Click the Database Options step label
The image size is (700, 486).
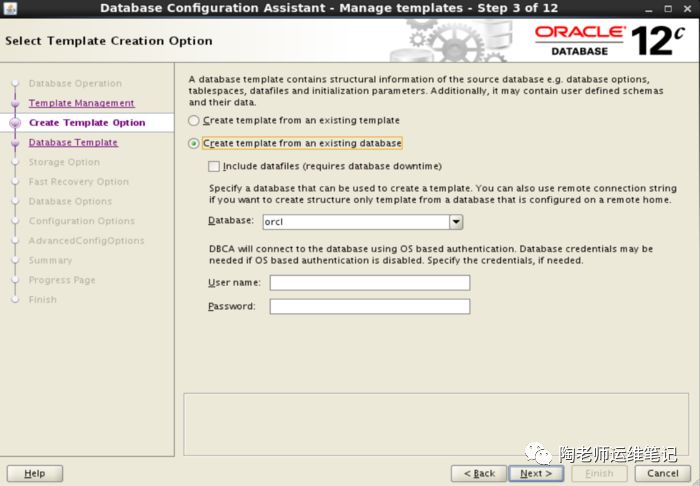click(x=70, y=201)
